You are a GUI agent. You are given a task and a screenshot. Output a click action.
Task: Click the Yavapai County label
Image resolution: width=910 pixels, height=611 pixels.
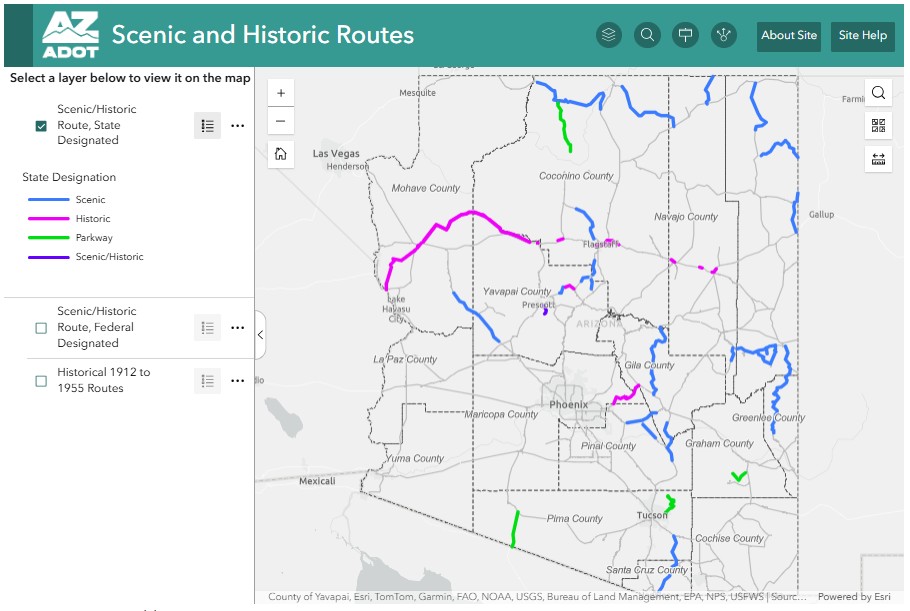point(517,291)
